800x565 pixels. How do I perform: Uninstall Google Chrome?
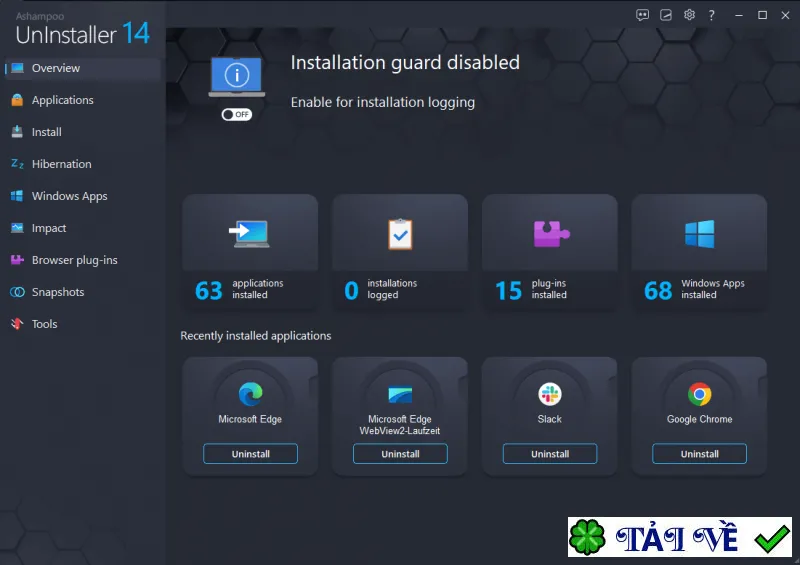[699, 454]
